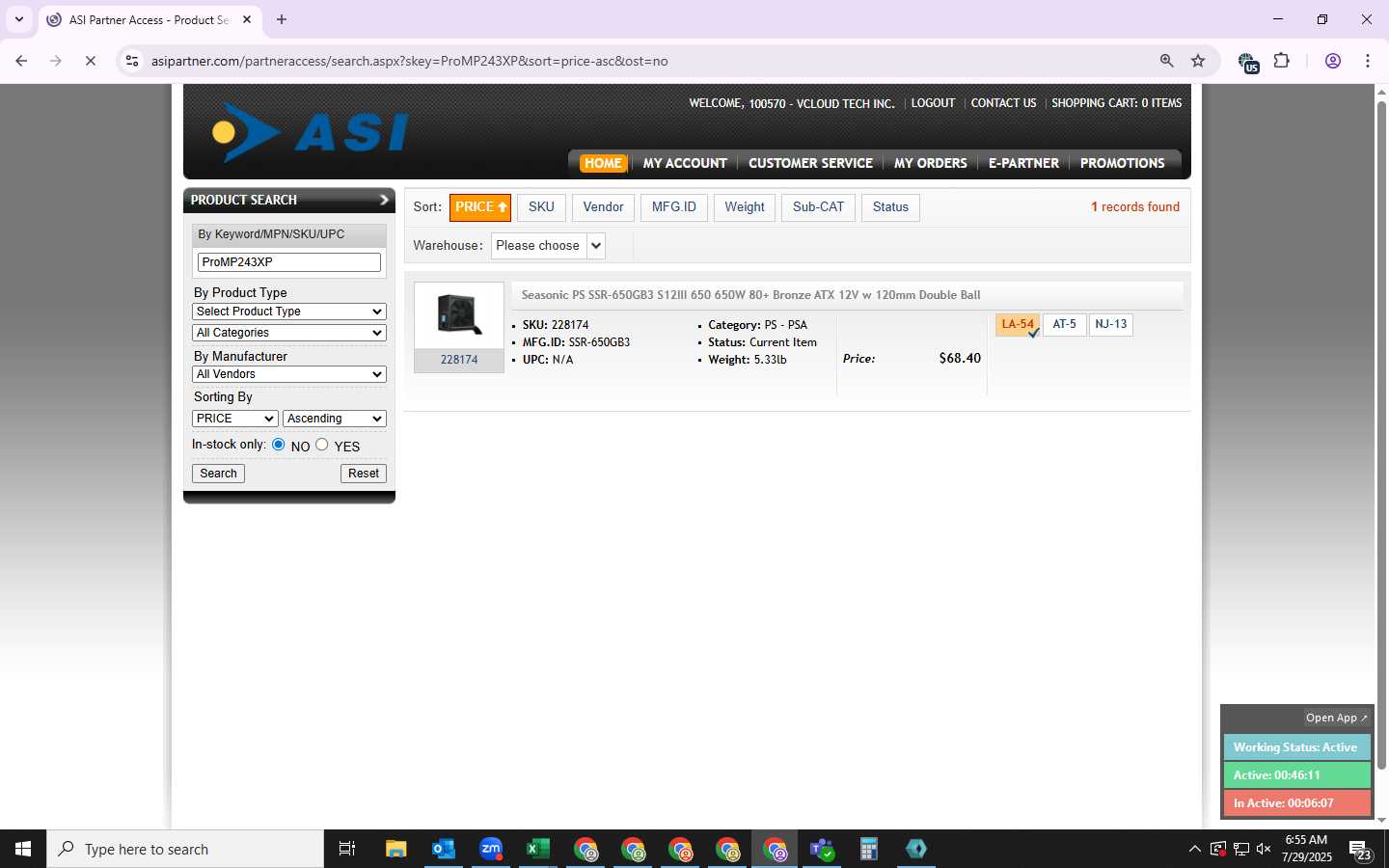
Task: Click the US extension icon in toolbar
Action: tap(1248, 63)
